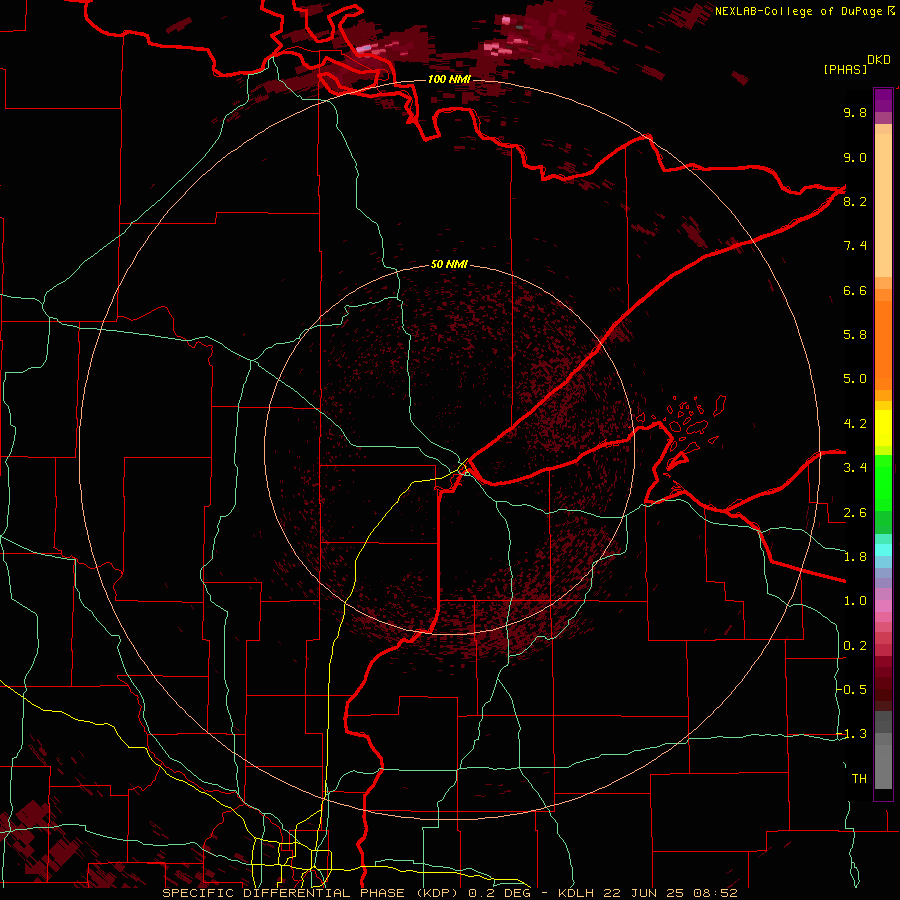Click the 3.4 scale value
This screenshot has height=900, width=900.
(x=855, y=468)
